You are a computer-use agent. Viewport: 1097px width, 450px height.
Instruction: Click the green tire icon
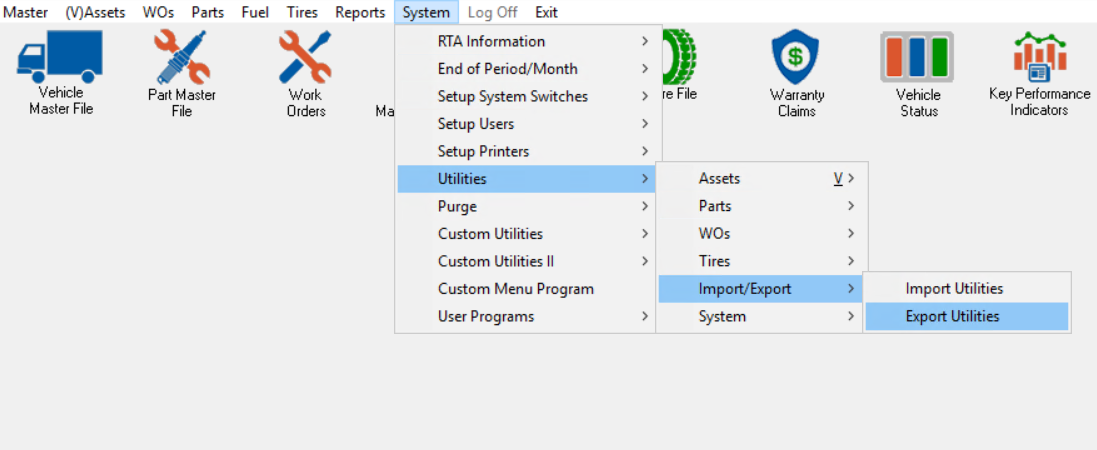[x=680, y=58]
